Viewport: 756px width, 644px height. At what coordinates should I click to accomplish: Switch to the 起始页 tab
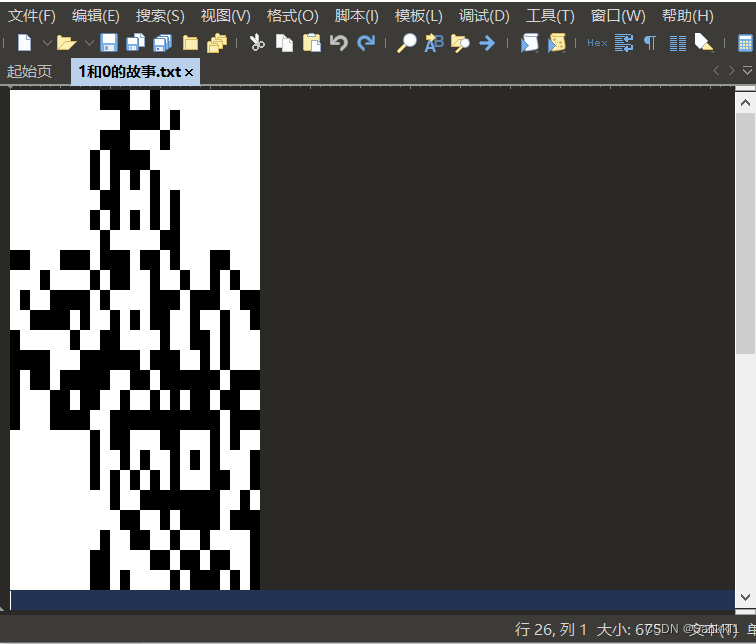29,72
